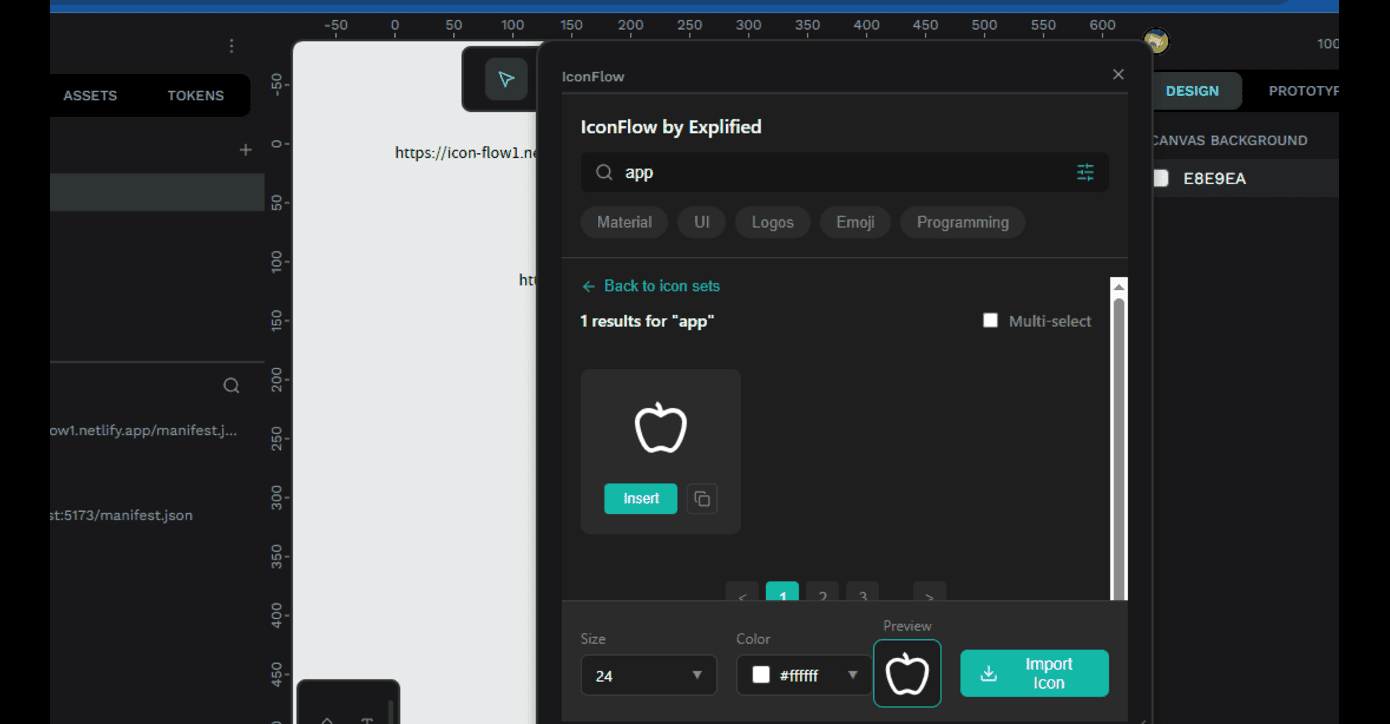Click the canvas background E8E9EA color swatch
1390x724 pixels.
[1161, 179]
